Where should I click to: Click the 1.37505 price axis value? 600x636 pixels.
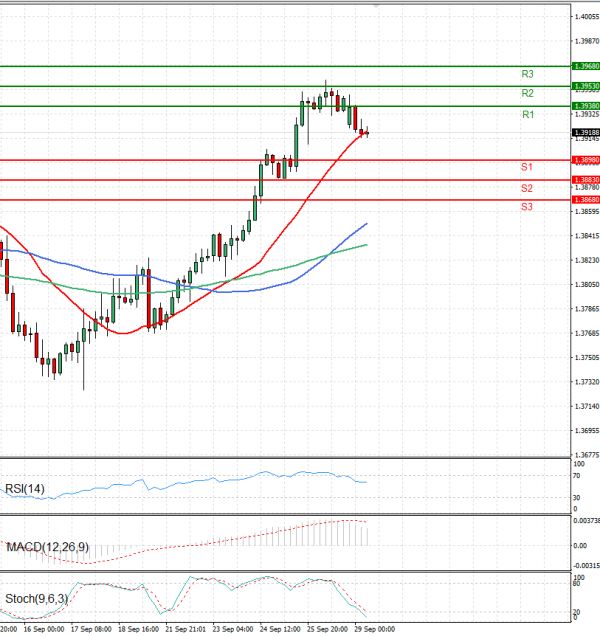[x=587, y=357]
